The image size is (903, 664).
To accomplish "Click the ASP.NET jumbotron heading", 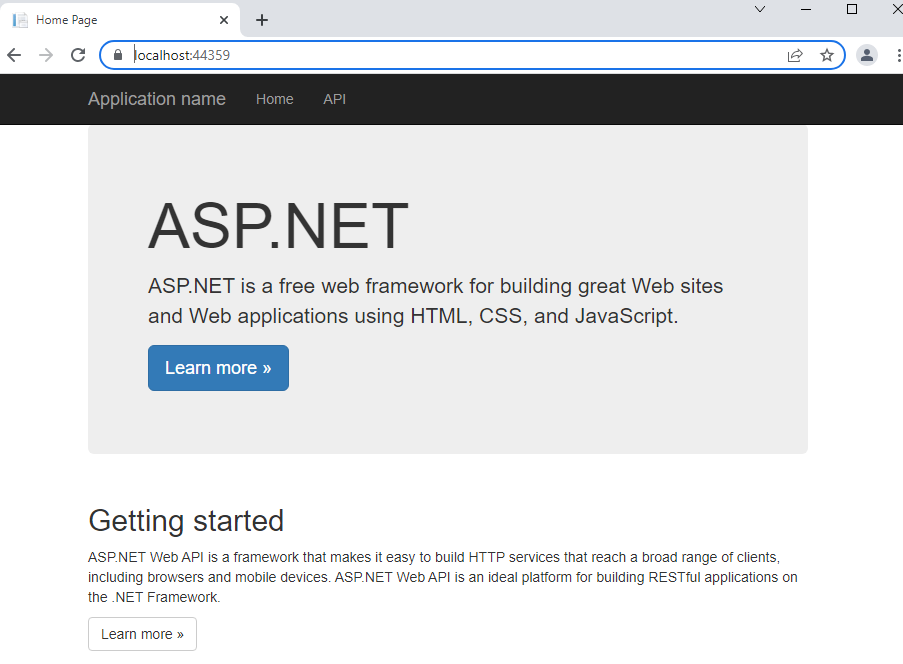I will (278, 226).
